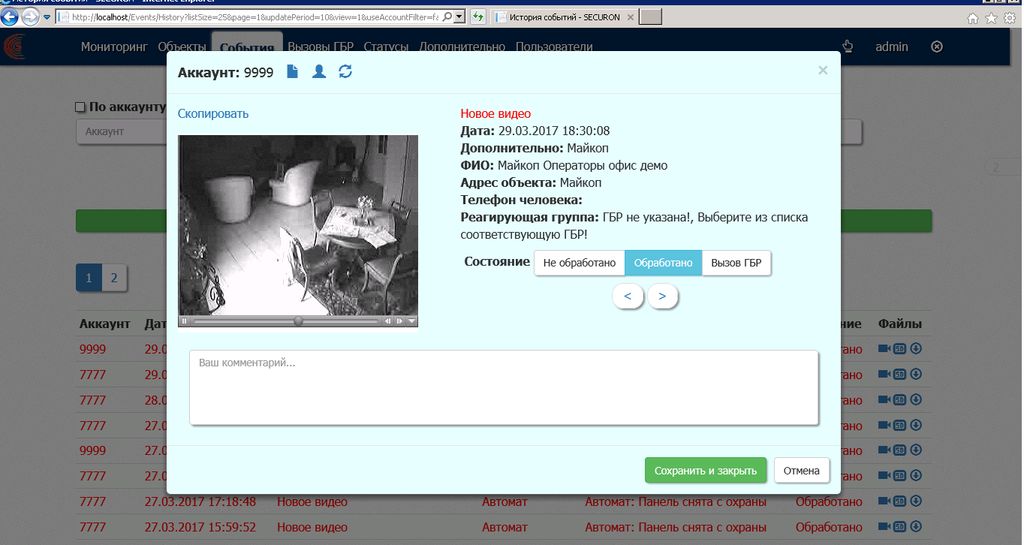Click the video seek slider handle
This screenshot has height=545, width=1024.
[x=298, y=321]
